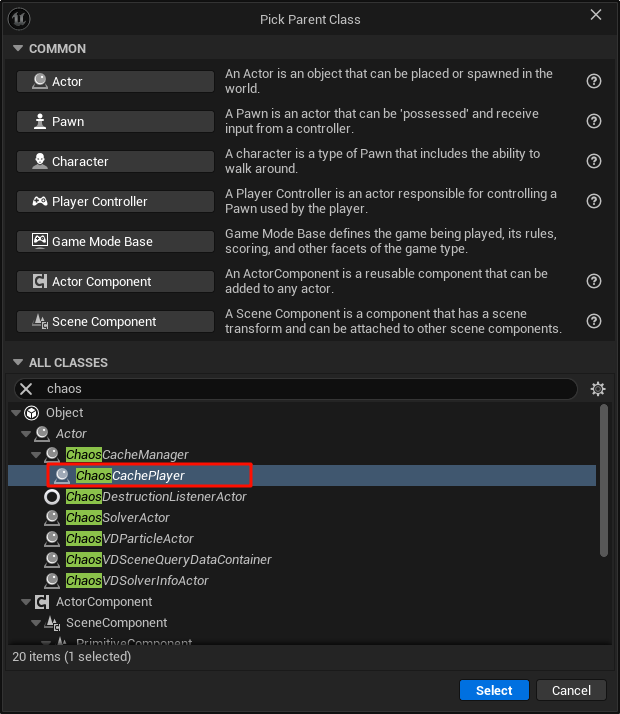The image size is (620, 714).
Task: Collapse the ActorComponent tree node
Action: coord(26,602)
